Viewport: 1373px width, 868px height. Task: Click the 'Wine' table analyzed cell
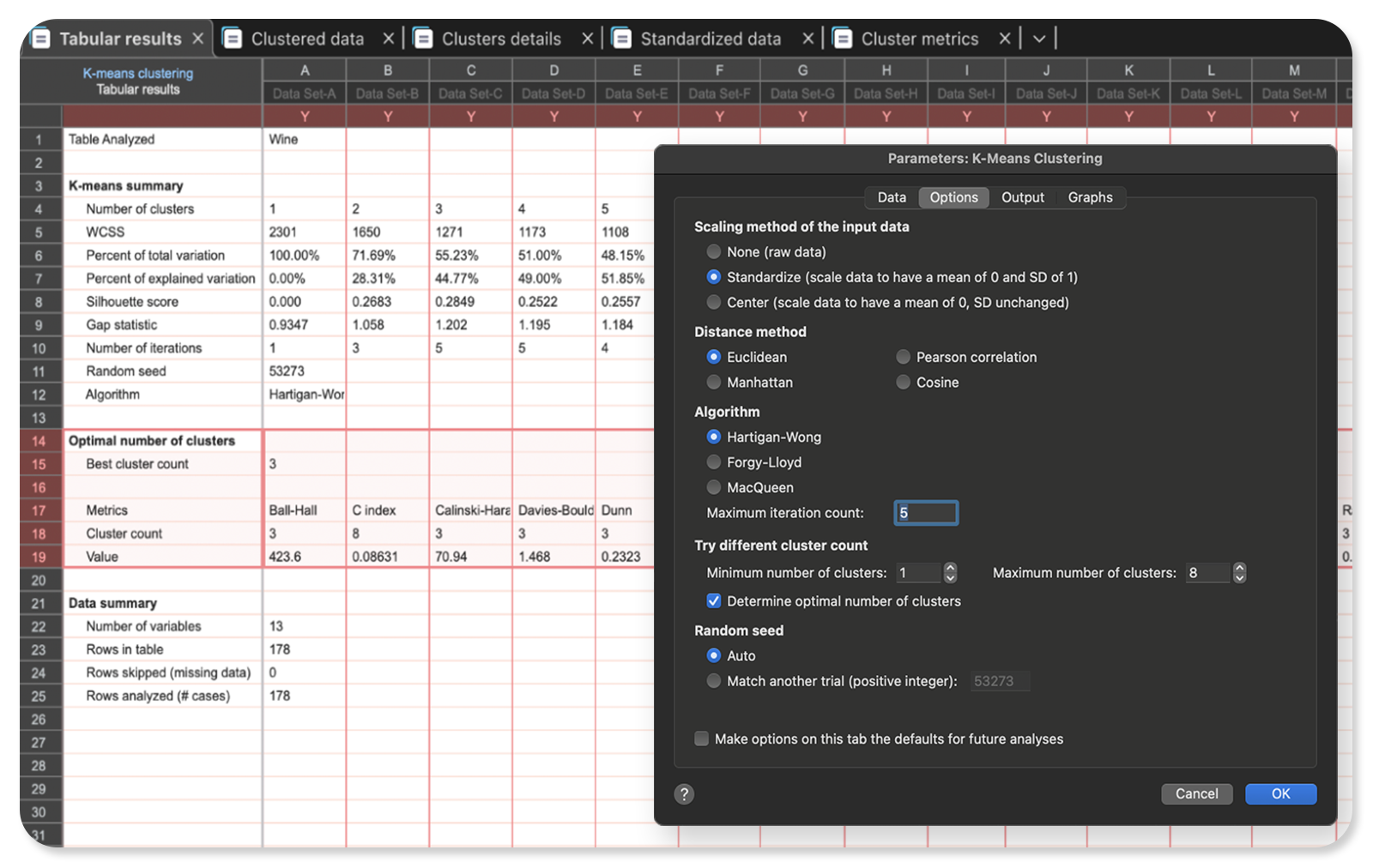coord(305,139)
